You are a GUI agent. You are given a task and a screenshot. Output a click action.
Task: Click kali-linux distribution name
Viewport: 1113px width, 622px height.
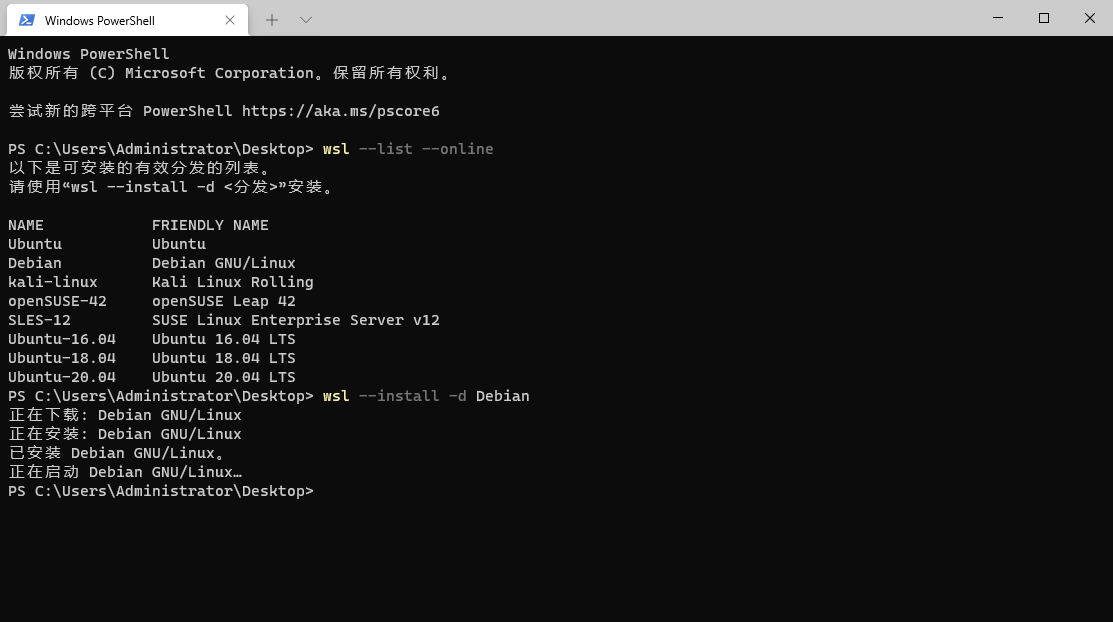tap(53, 282)
